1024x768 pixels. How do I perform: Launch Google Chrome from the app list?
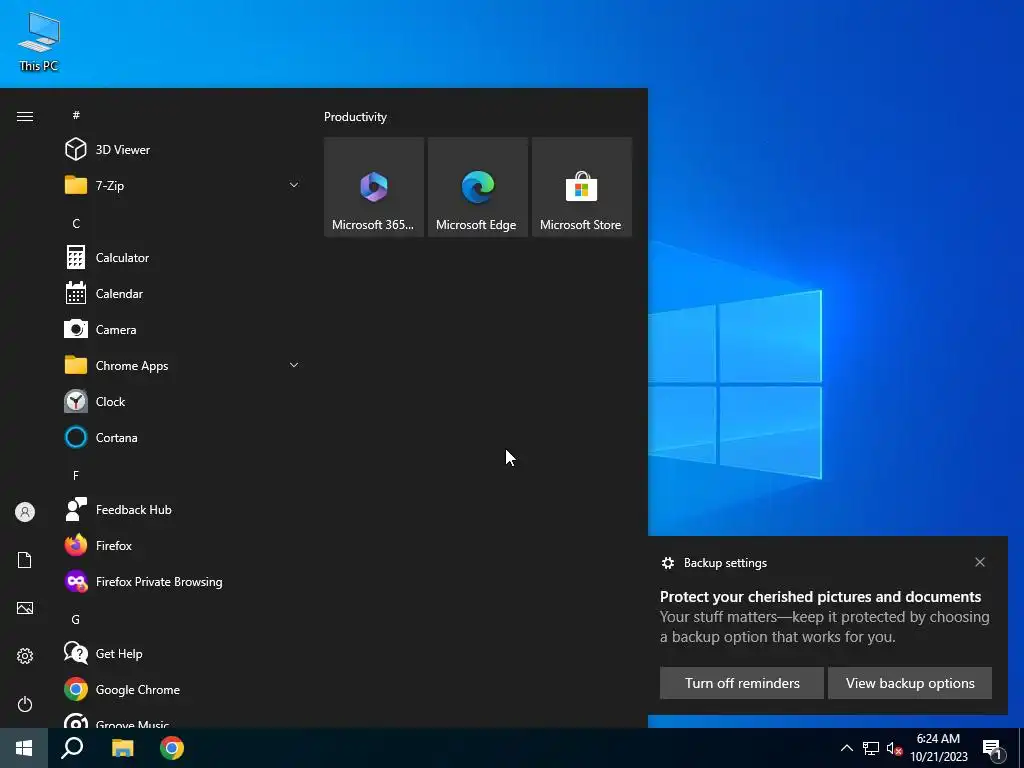[183, 690]
